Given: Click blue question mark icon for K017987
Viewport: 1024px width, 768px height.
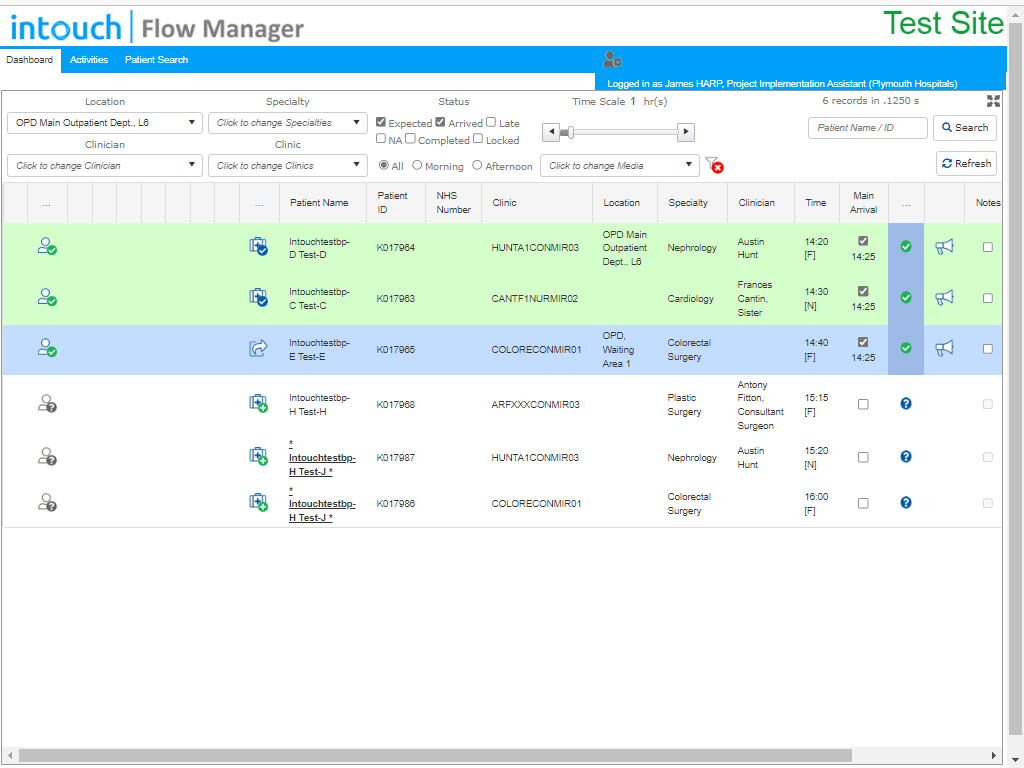Looking at the screenshot, I should [x=906, y=456].
